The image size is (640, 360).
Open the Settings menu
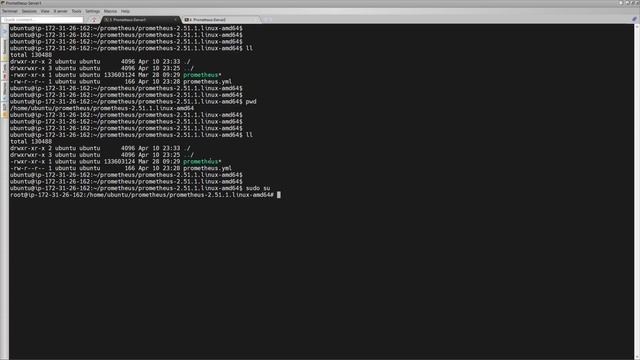coord(93,11)
